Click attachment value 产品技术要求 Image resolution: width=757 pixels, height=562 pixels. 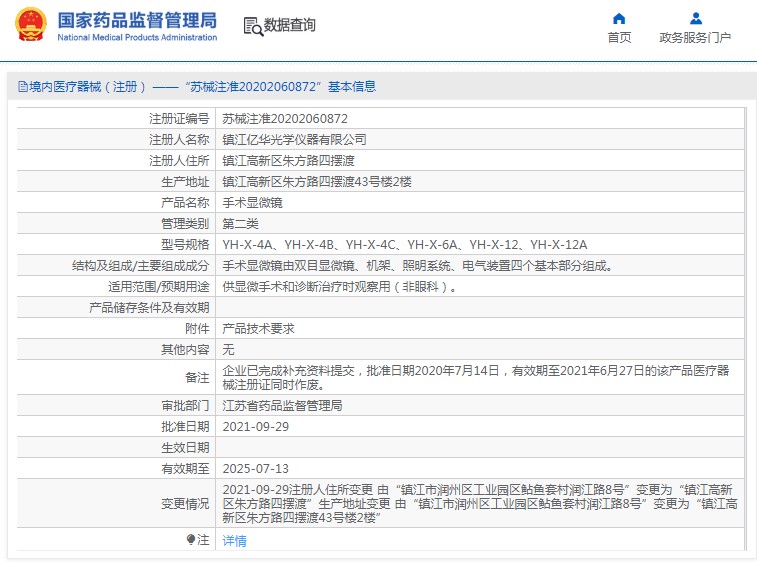pos(258,329)
